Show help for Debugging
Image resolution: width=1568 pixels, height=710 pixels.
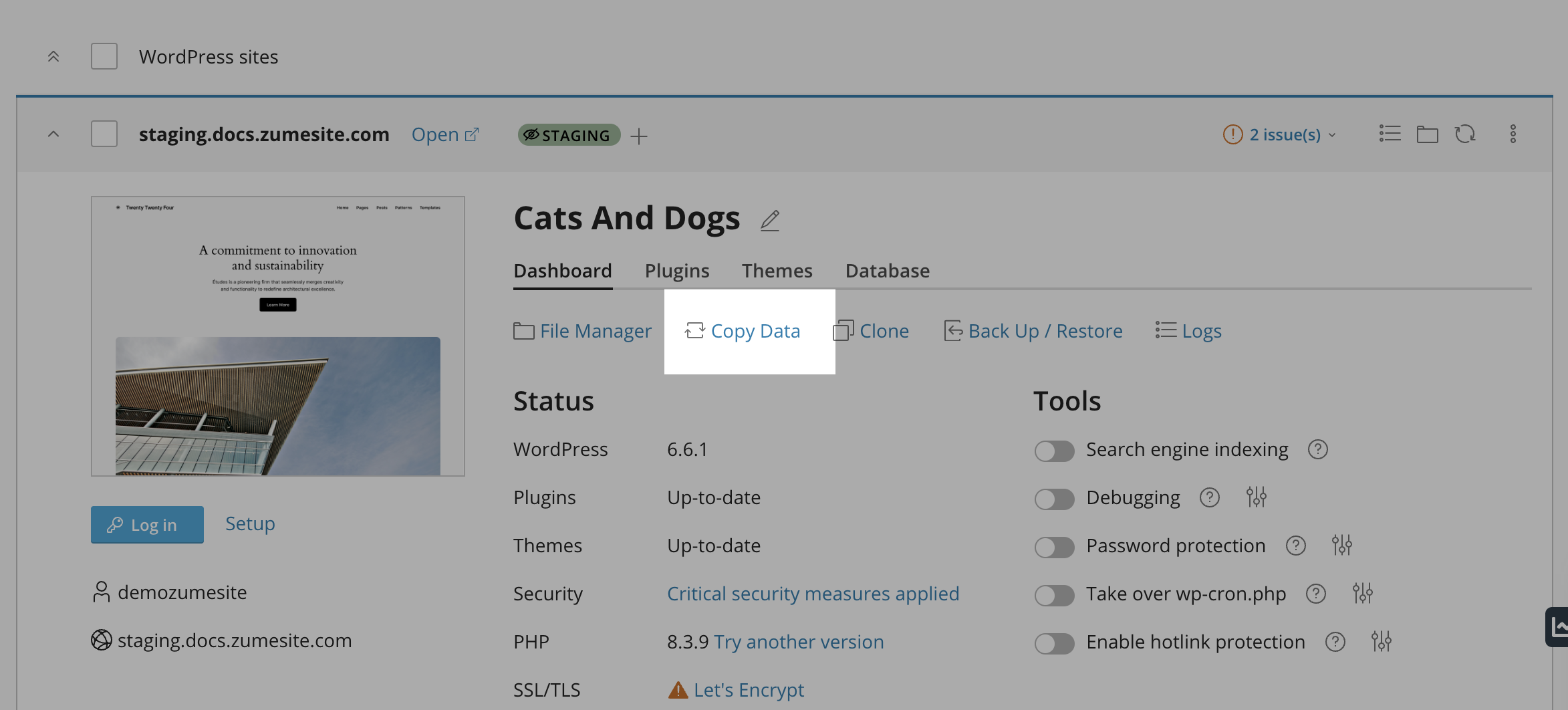(1209, 497)
